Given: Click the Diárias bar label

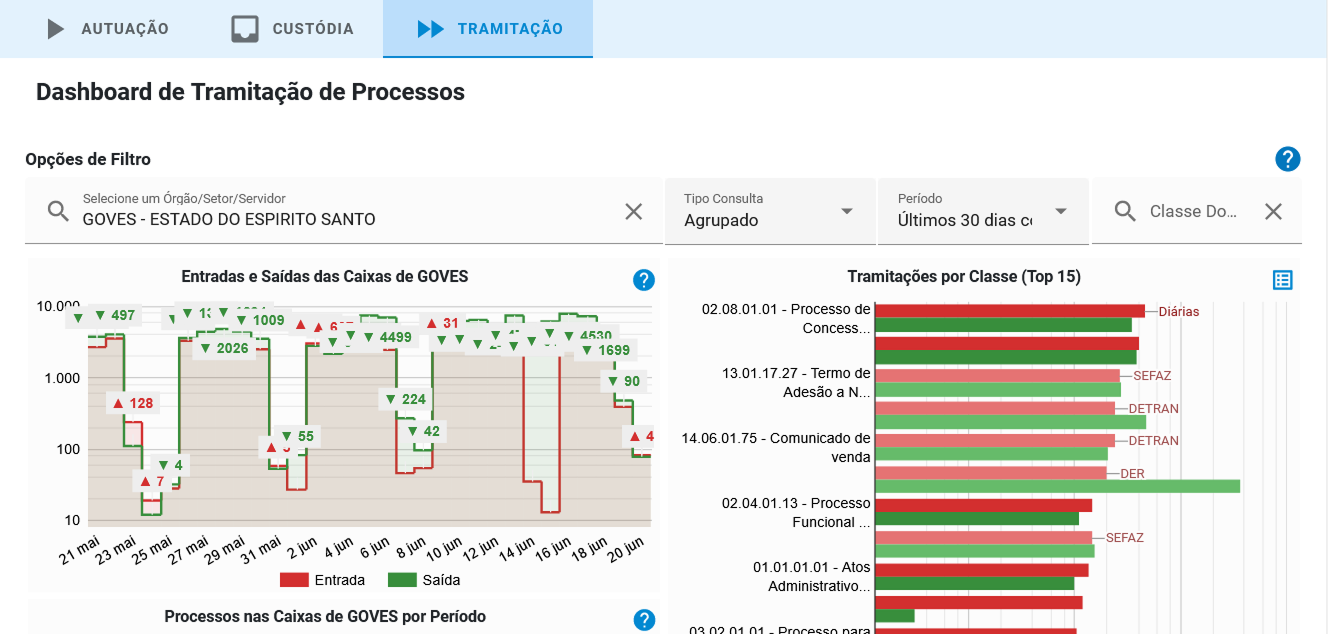Looking at the screenshot, I should click(x=1178, y=311).
